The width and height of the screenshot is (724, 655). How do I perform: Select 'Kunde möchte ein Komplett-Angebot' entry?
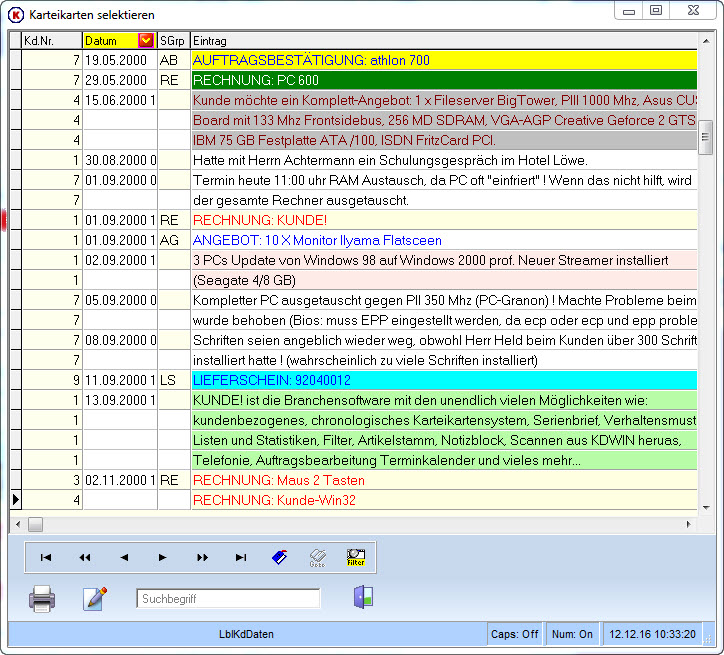[444, 100]
